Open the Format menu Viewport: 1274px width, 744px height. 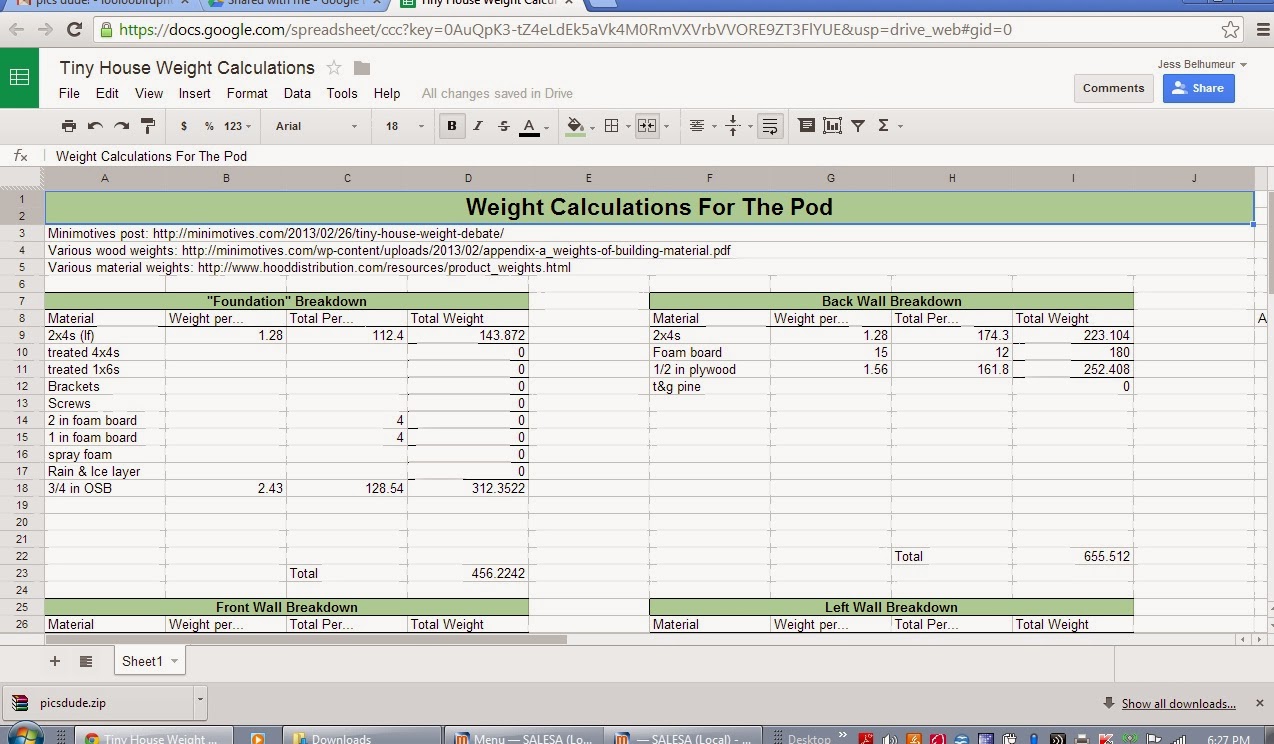[247, 93]
